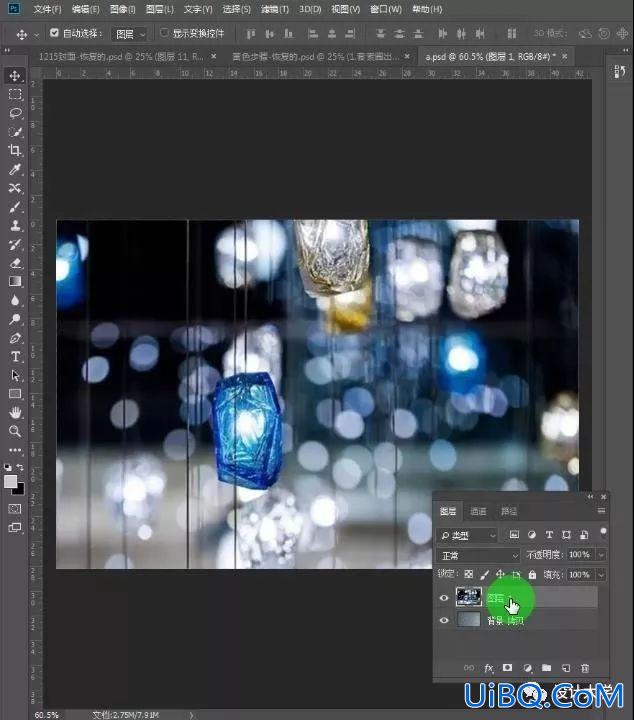Select the Move tool in the toolbar
The width and height of the screenshot is (634, 720).
pos(15,76)
